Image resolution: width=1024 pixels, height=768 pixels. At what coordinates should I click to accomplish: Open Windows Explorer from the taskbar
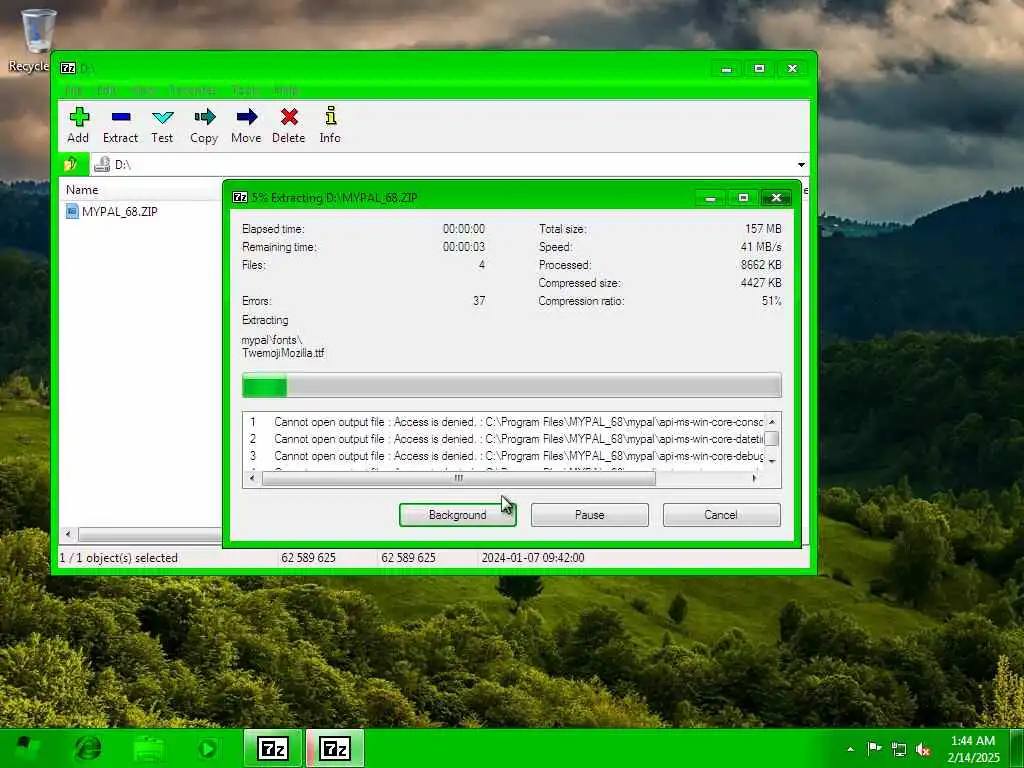pos(149,748)
